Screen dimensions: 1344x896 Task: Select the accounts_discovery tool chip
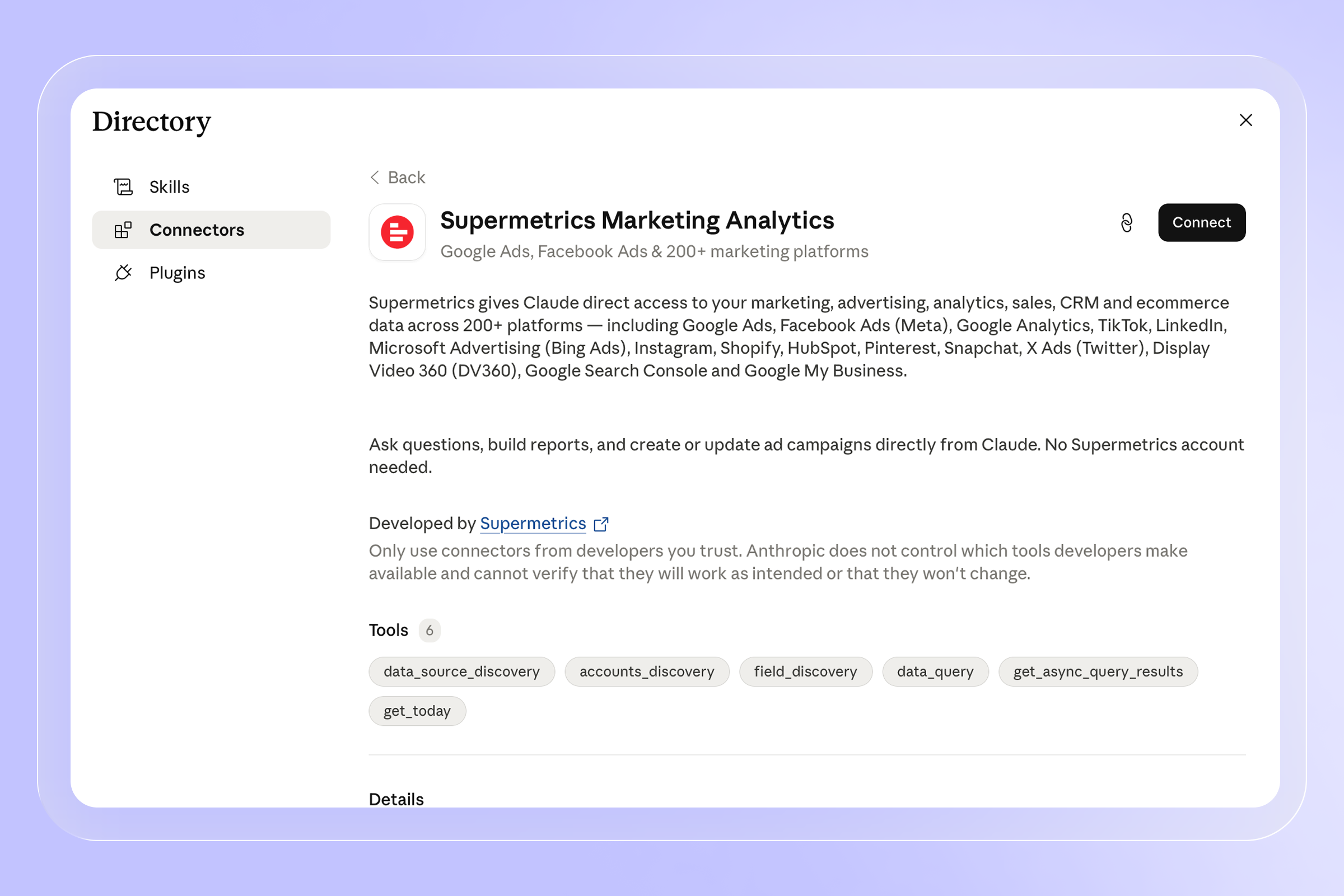tap(647, 671)
